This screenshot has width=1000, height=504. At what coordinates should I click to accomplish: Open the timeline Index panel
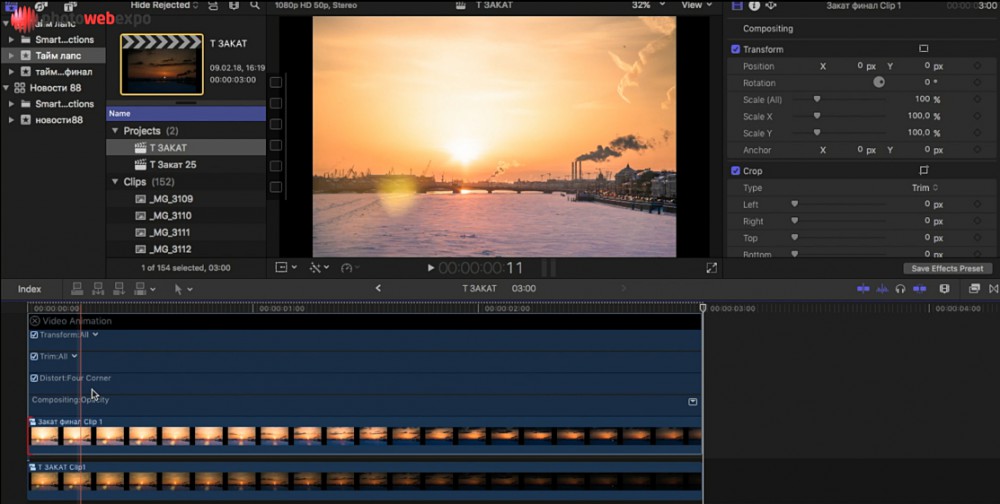(30, 289)
